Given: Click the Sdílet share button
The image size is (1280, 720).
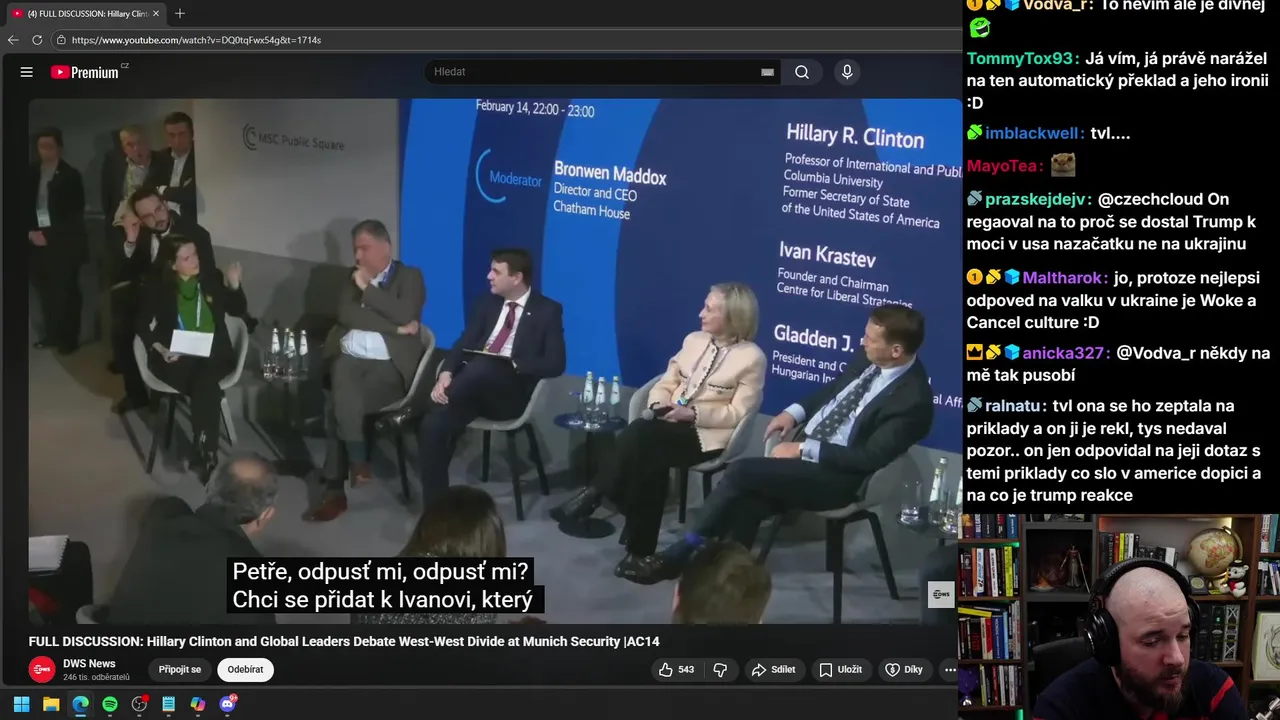Looking at the screenshot, I should coord(774,669).
